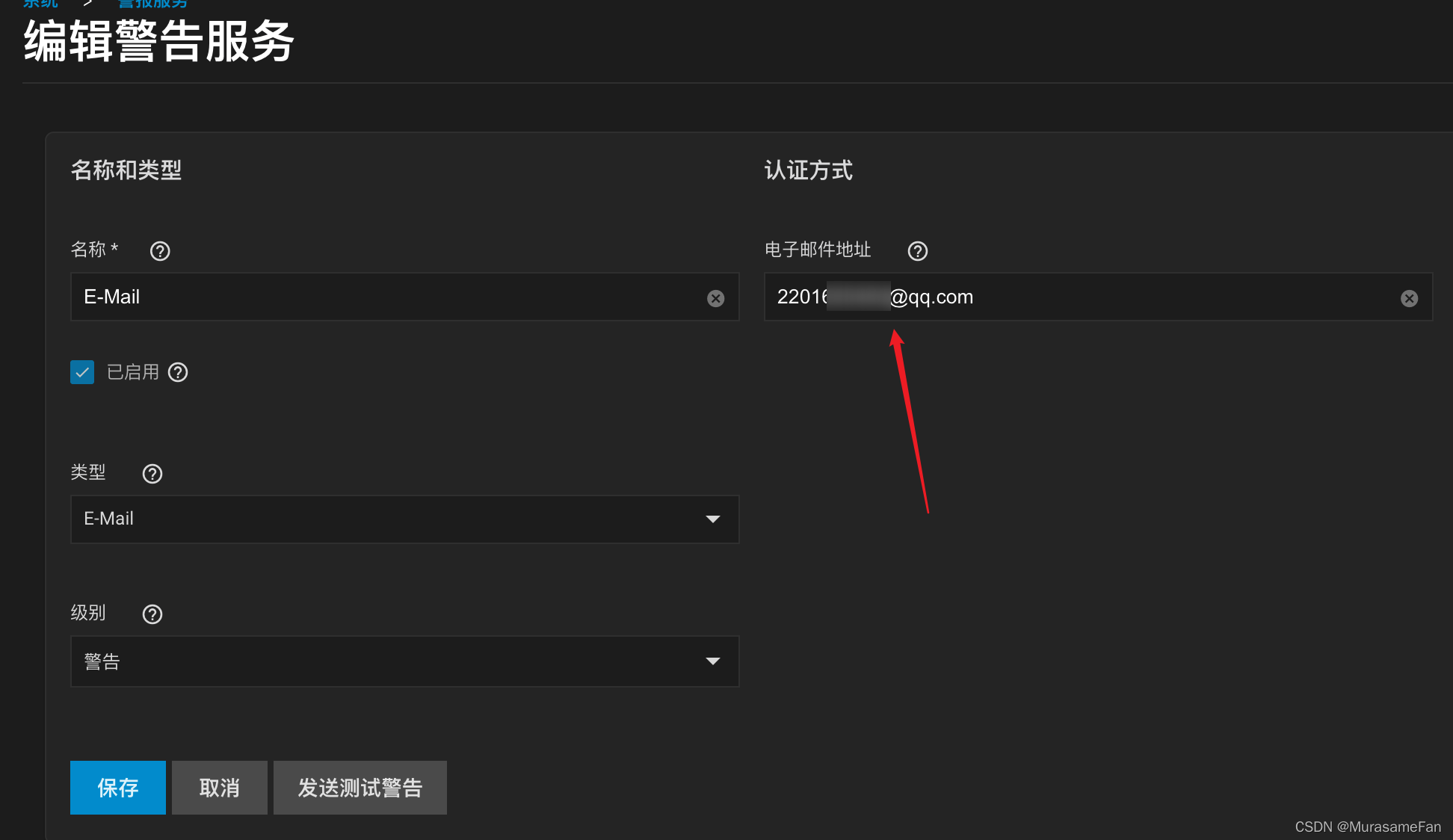This screenshot has height=840, width=1453.
Task: Click into the qq.com email address field
Action: pos(1121,297)
